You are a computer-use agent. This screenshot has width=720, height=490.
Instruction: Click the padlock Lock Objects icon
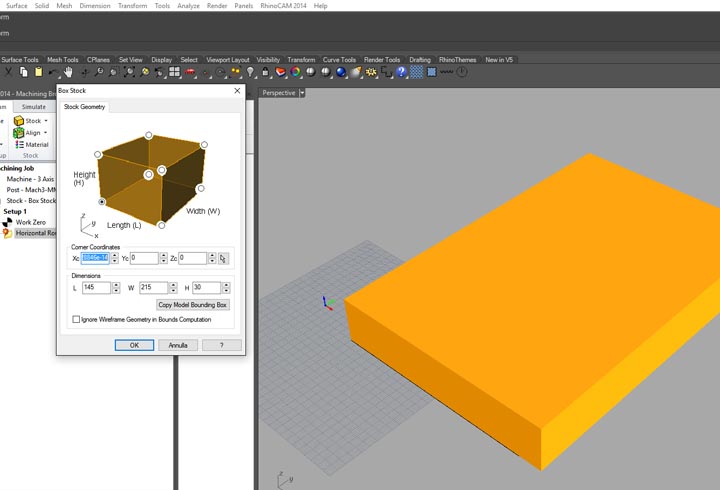pos(265,72)
